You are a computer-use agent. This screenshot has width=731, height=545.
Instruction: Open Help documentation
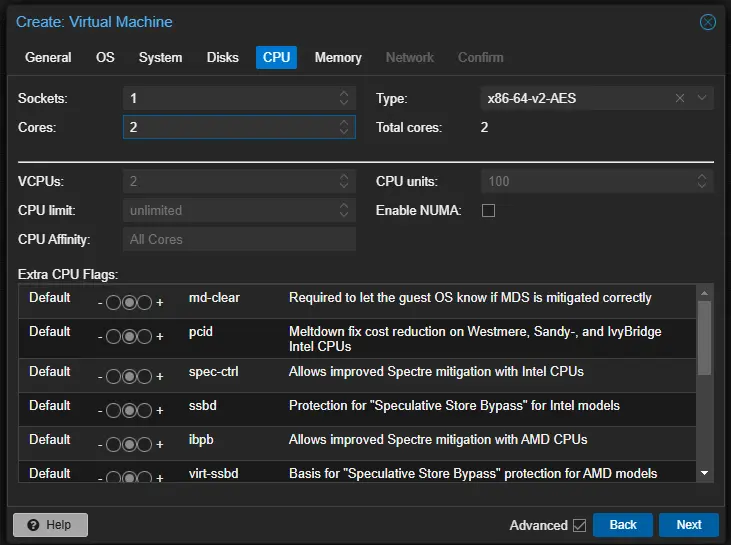(x=50, y=525)
